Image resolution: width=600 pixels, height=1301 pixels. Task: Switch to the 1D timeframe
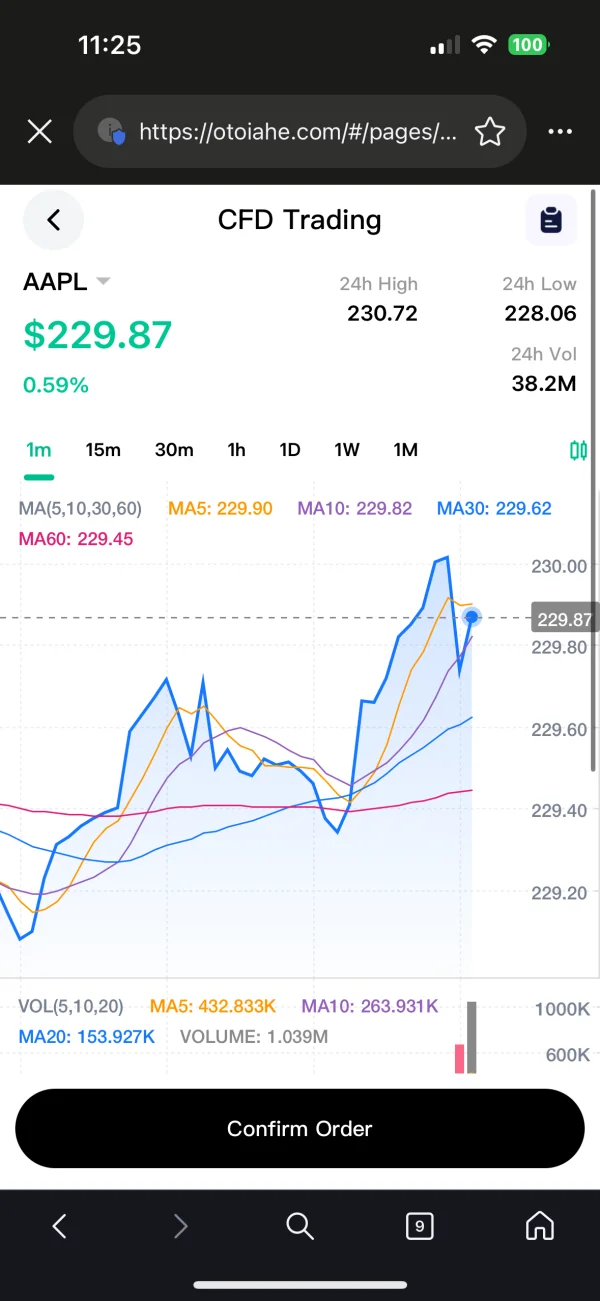pyautogui.click(x=290, y=450)
